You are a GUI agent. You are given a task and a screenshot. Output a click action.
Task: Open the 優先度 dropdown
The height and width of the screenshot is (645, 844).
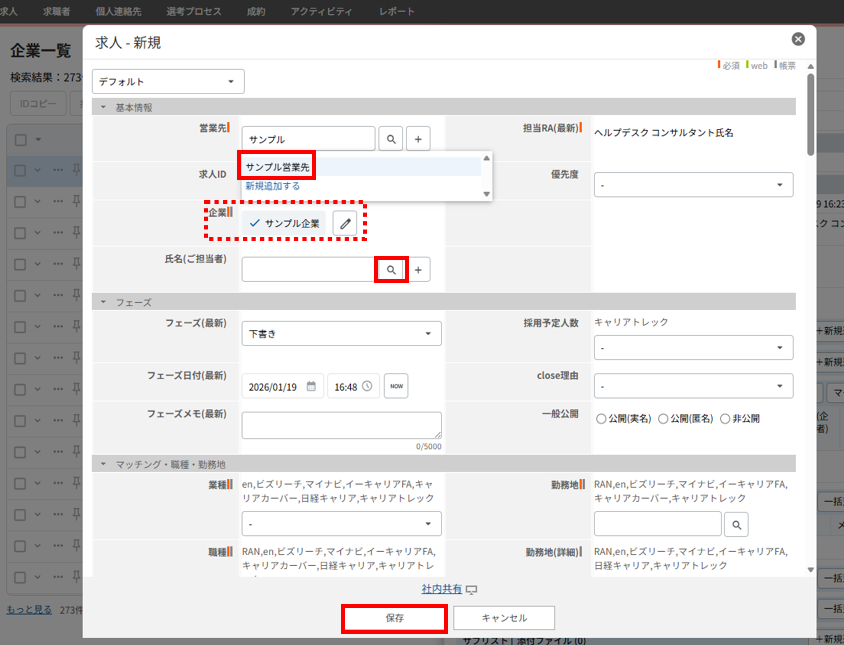point(693,185)
